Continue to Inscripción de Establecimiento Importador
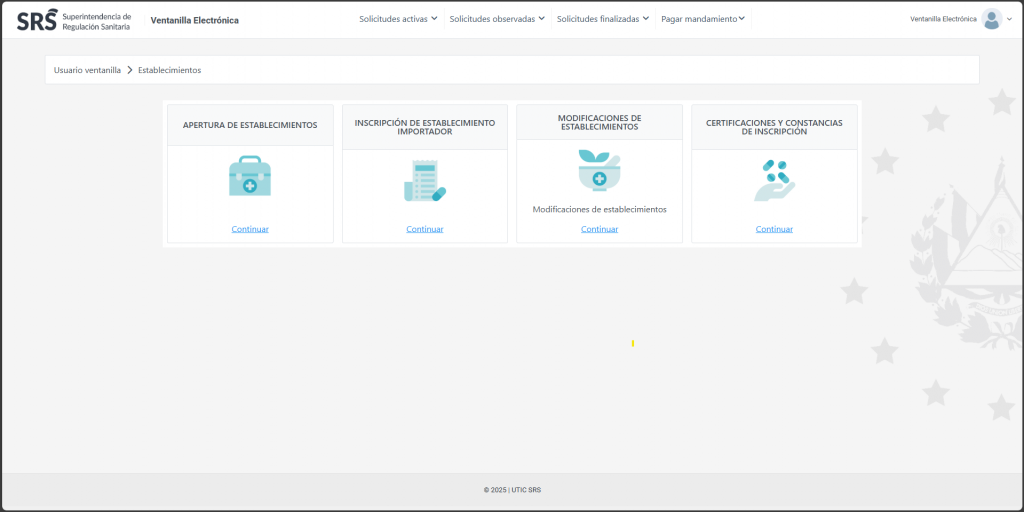The width and height of the screenshot is (1024, 512). [x=424, y=229]
